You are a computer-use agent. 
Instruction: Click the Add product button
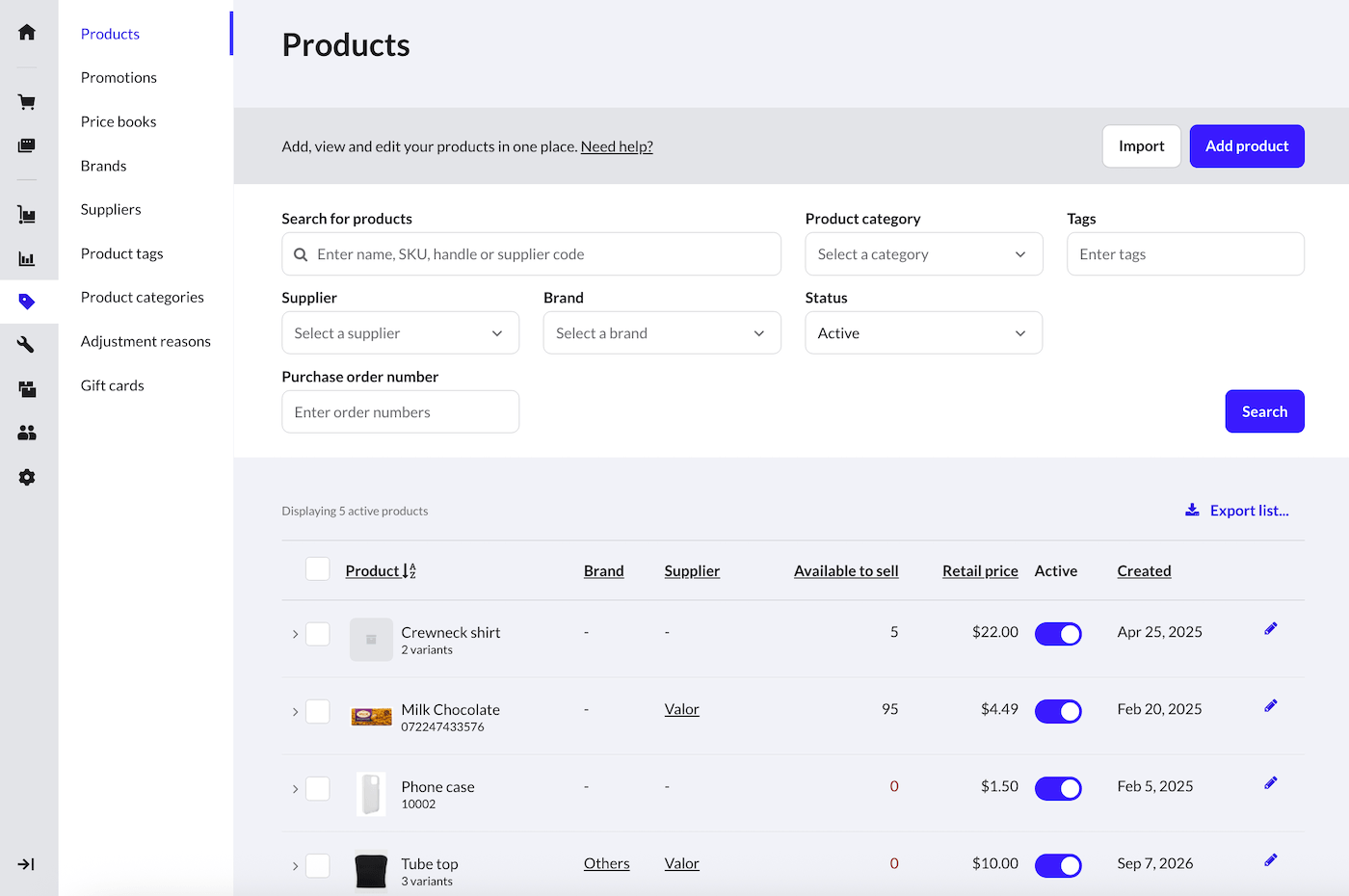coord(1247,146)
